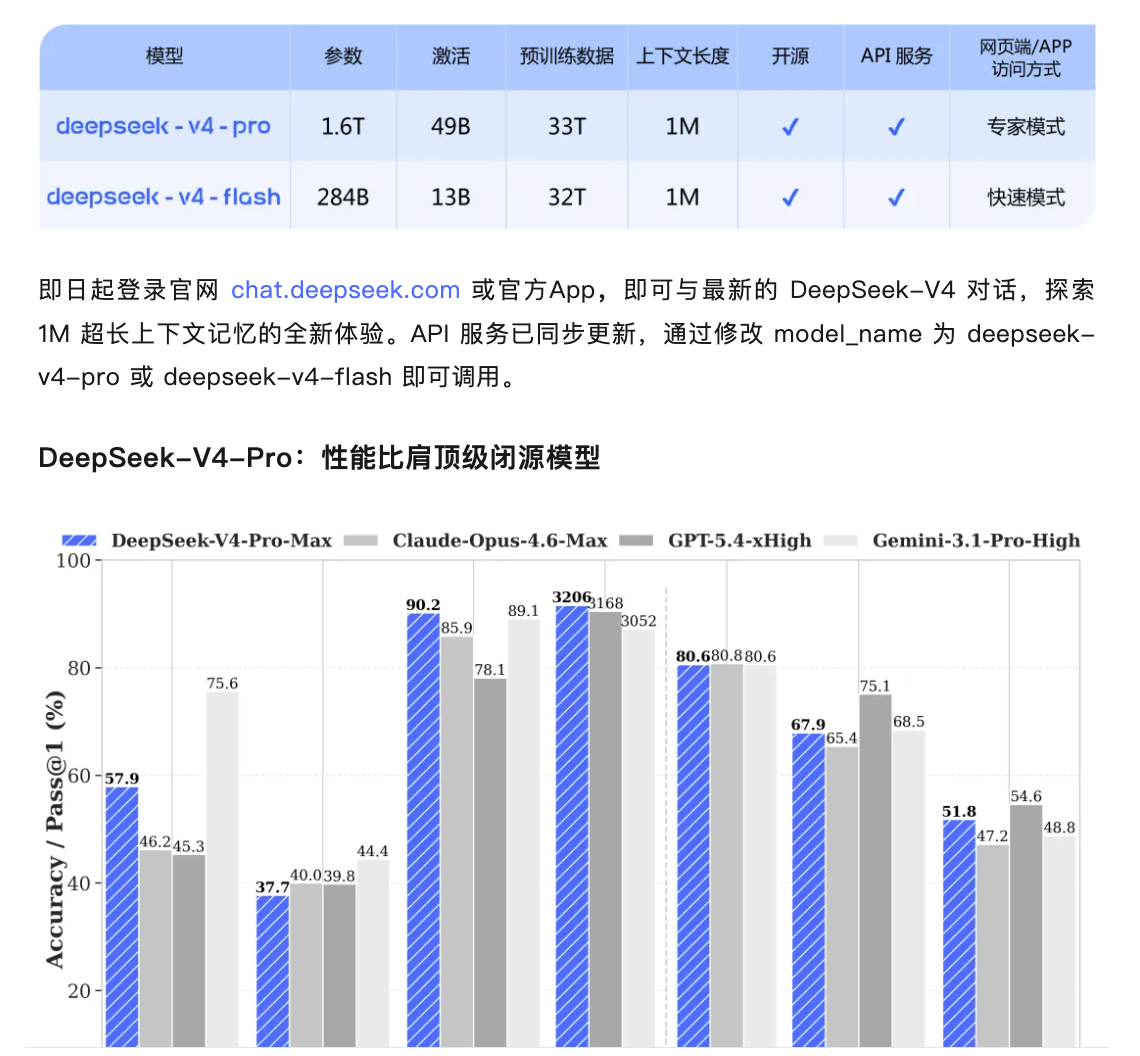Click the 网页端/APP 访问方式 column header

tap(1026, 57)
